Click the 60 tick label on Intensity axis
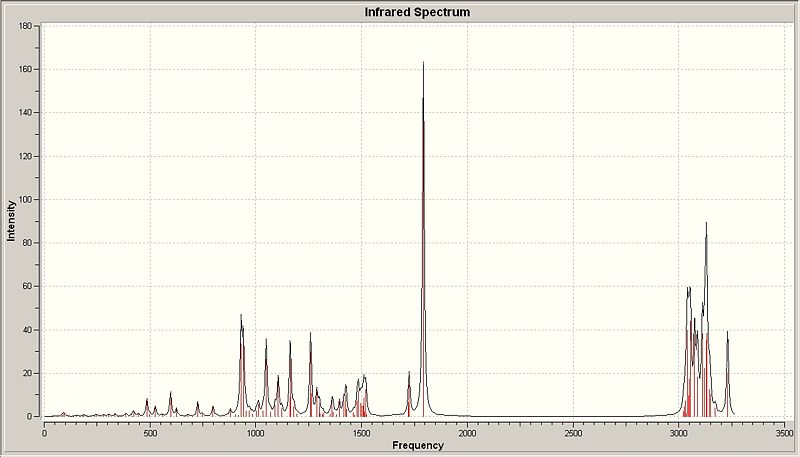This screenshot has height=457, width=800. (27, 286)
